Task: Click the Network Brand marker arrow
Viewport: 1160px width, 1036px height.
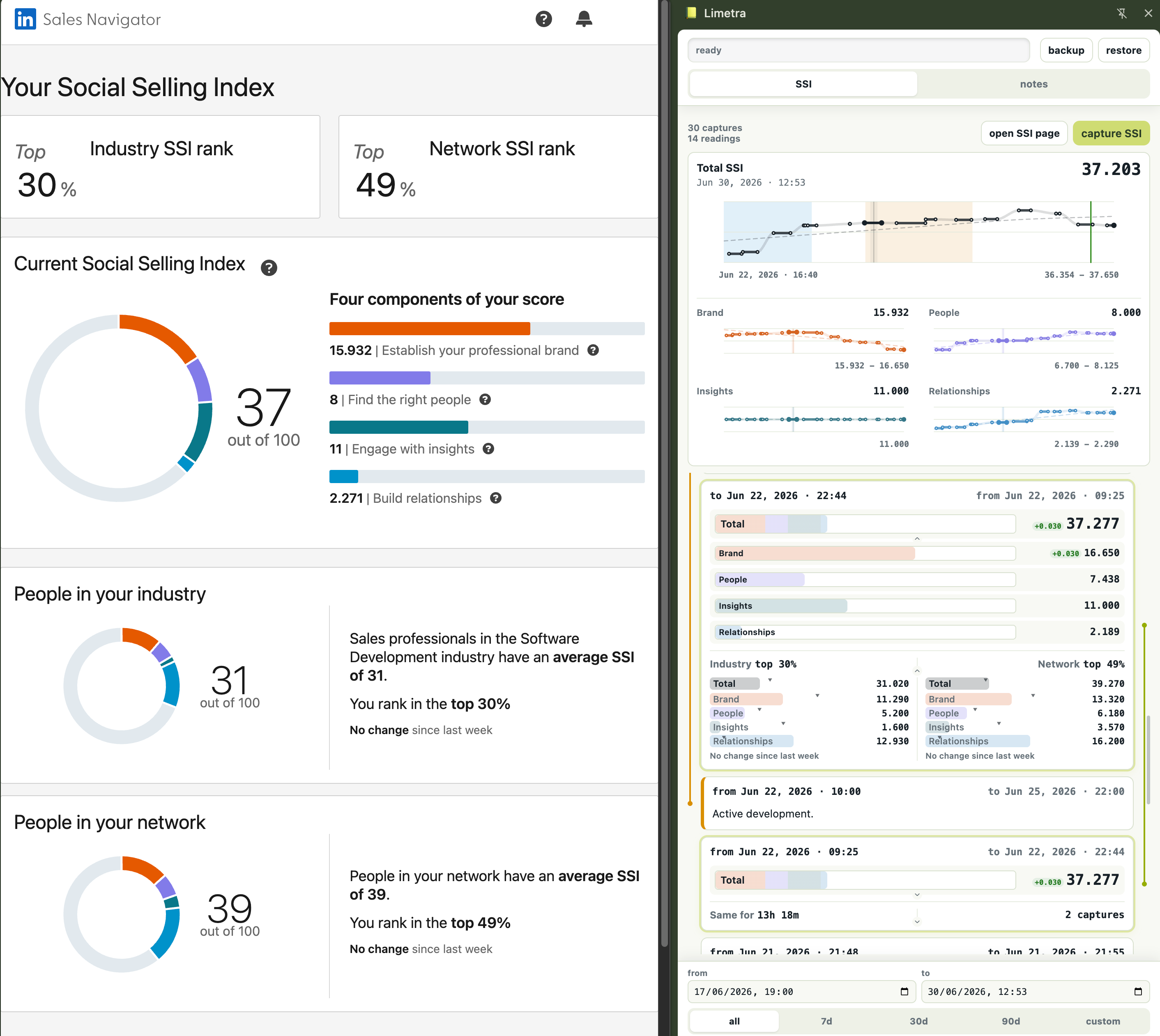Action: pyautogui.click(x=1033, y=695)
